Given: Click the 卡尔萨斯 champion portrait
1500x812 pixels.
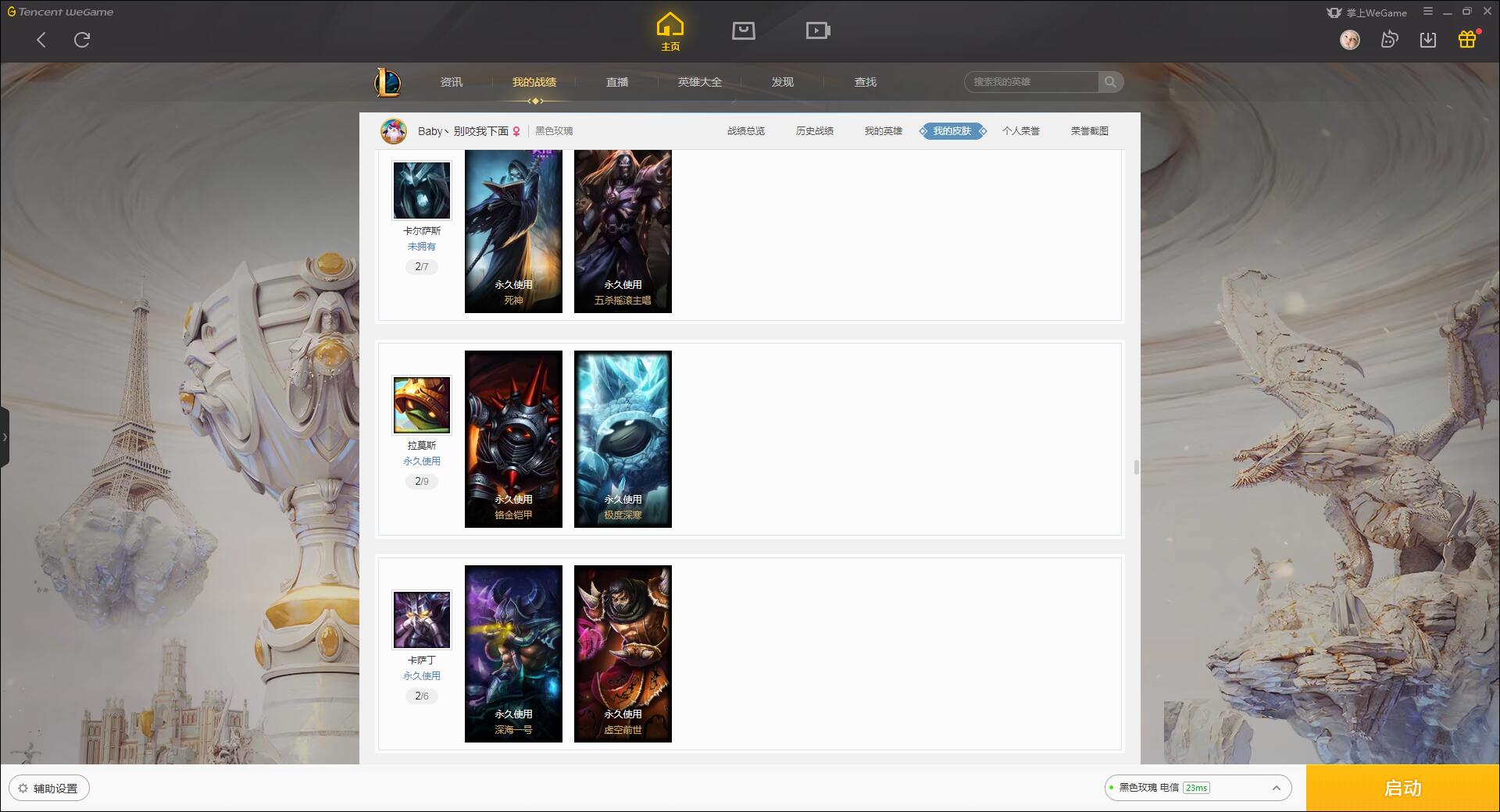Looking at the screenshot, I should tap(422, 191).
